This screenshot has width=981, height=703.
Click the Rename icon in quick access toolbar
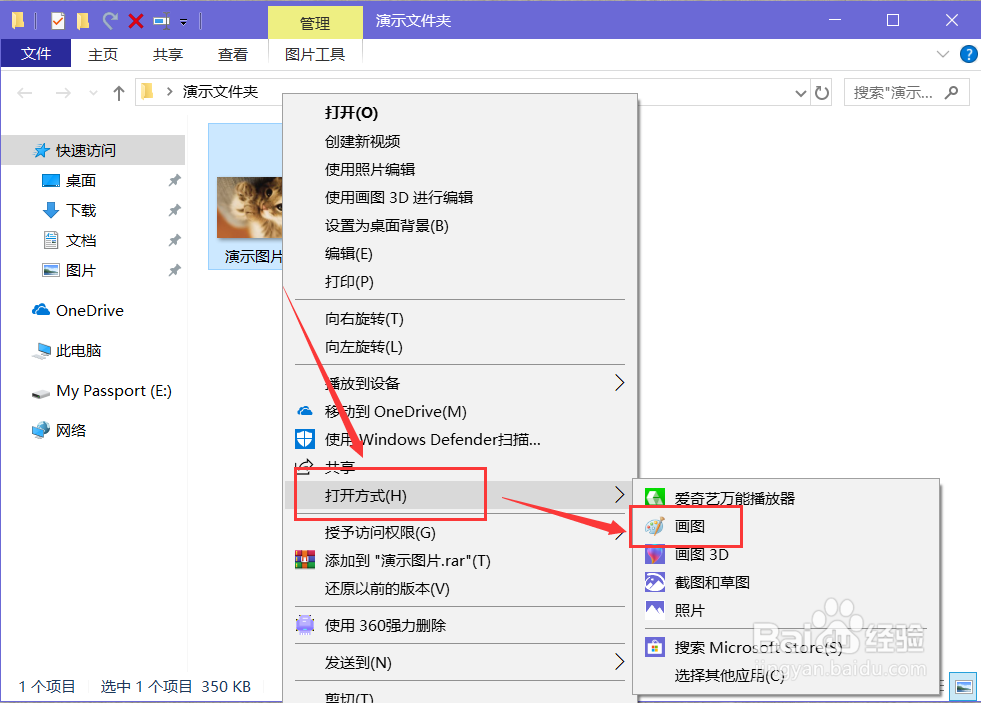pos(161,21)
